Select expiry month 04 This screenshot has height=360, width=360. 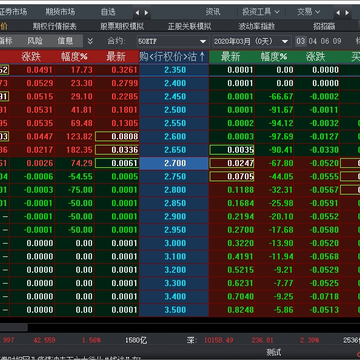click(313, 41)
